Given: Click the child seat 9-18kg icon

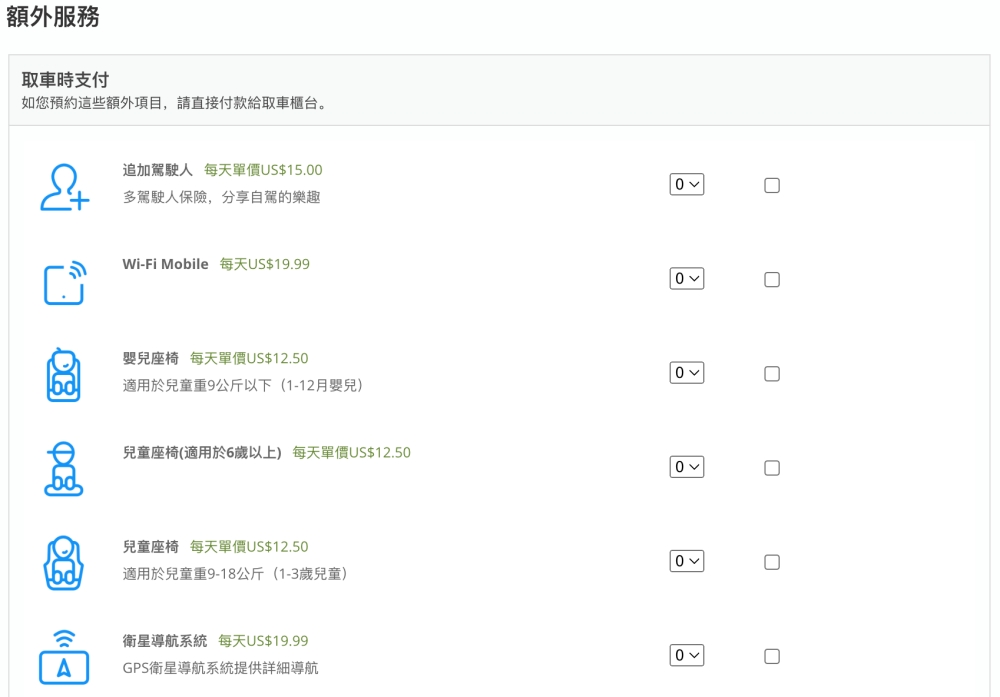Looking at the screenshot, I should tap(63, 562).
